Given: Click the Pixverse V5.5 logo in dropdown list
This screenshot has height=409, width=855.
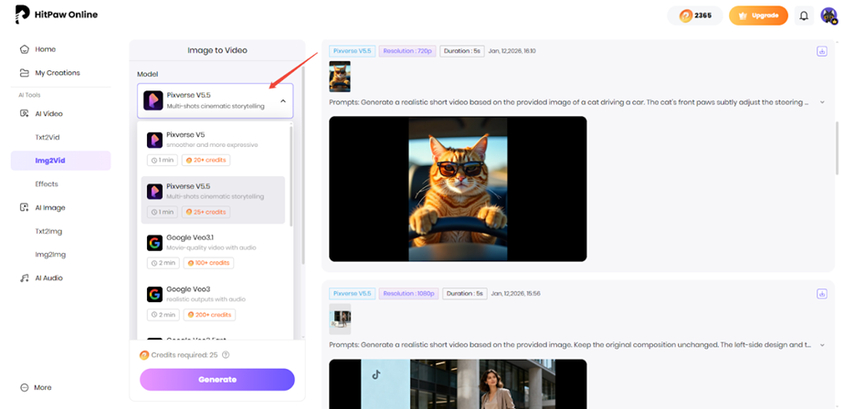Looking at the screenshot, I should pos(155,191).
